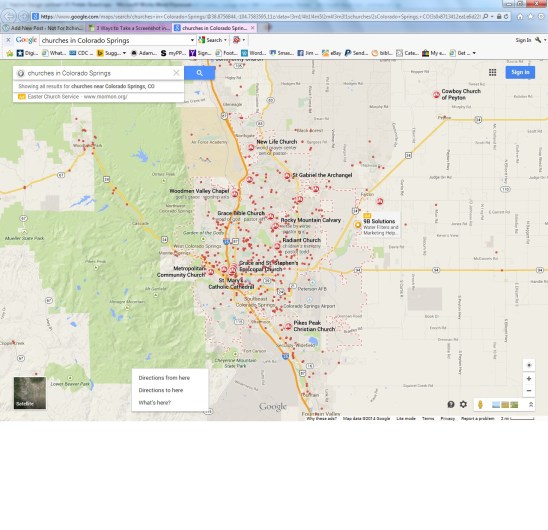Switch to the Add New Post tab
Viewport: 548px width, 530px height.
43,28
